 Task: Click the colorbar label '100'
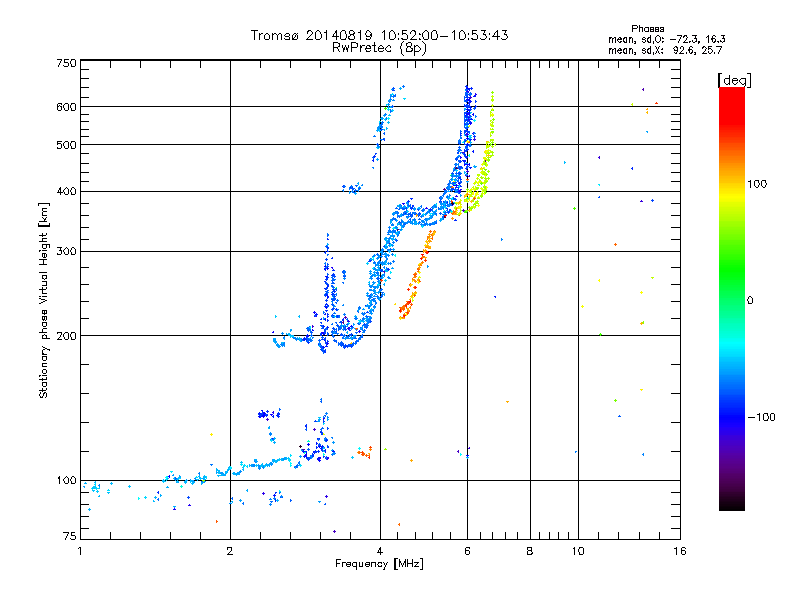757,184
